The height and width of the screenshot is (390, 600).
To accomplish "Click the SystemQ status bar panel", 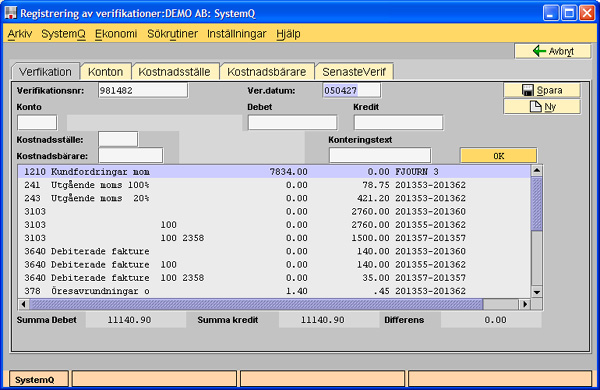I will tap(39, 380).
